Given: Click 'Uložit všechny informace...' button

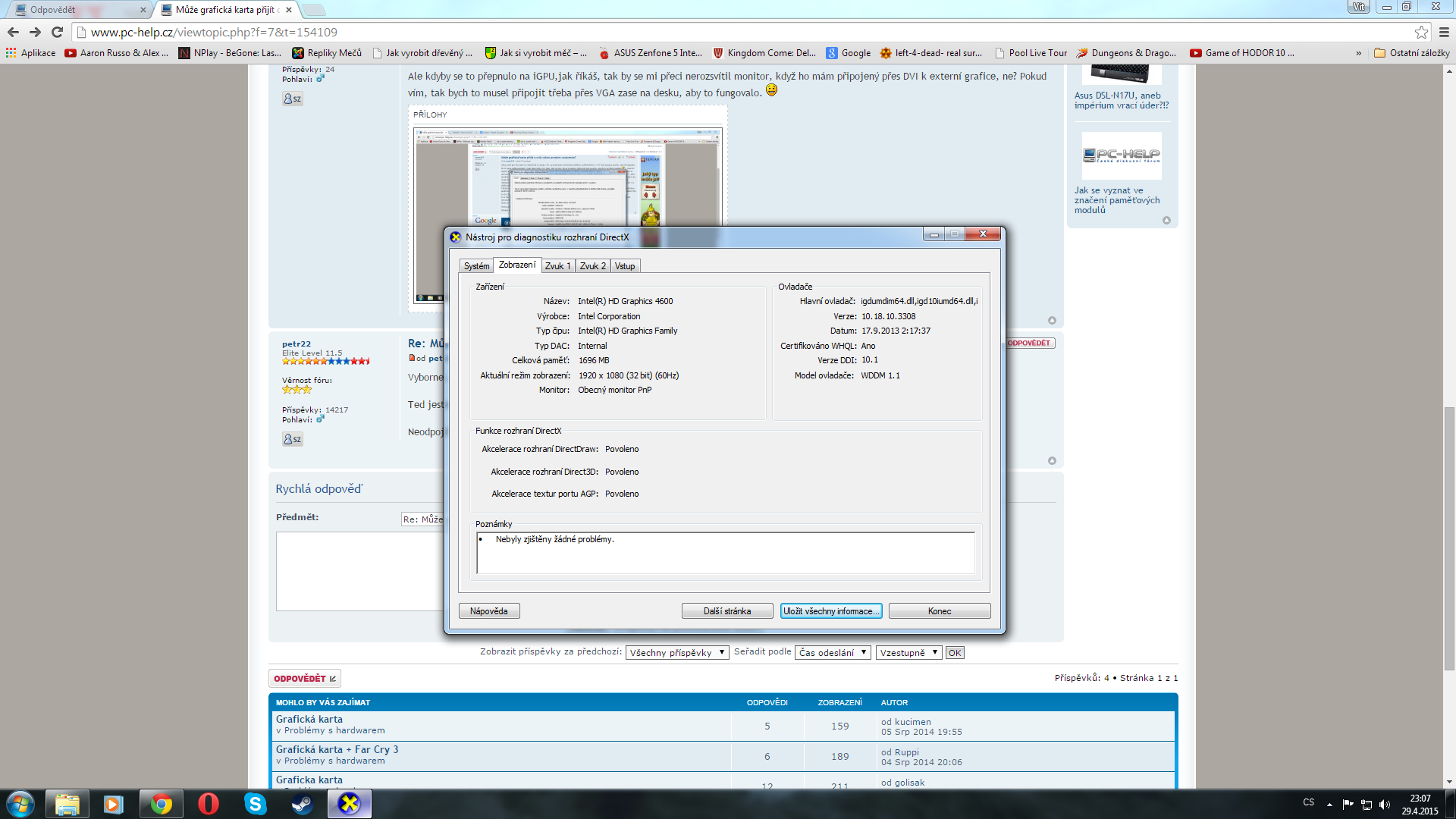Looking at the screenshot, I should 830,611.
